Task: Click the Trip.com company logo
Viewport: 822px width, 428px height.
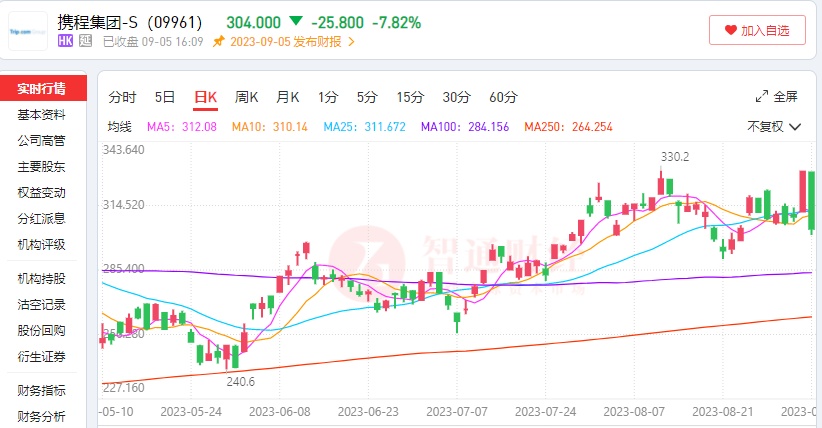Action: (28, 31)
